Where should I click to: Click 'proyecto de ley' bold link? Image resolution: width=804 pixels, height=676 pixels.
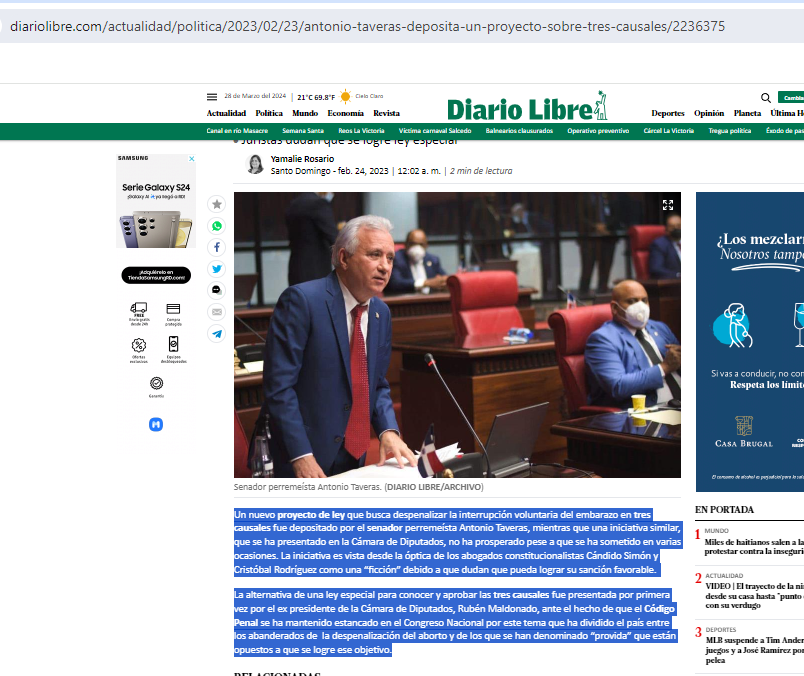click(311, 514)
